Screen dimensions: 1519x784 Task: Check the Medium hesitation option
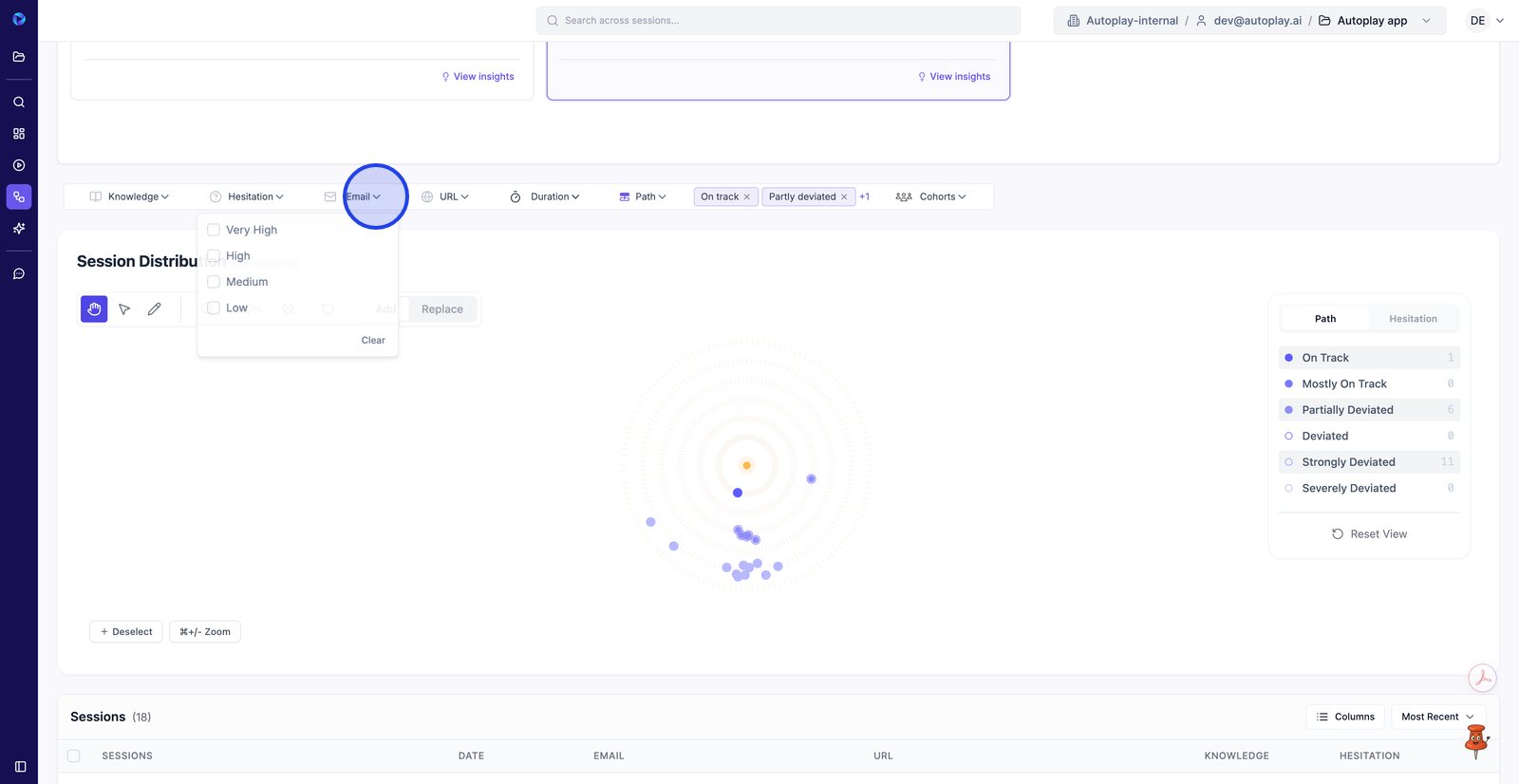point(214,282)
